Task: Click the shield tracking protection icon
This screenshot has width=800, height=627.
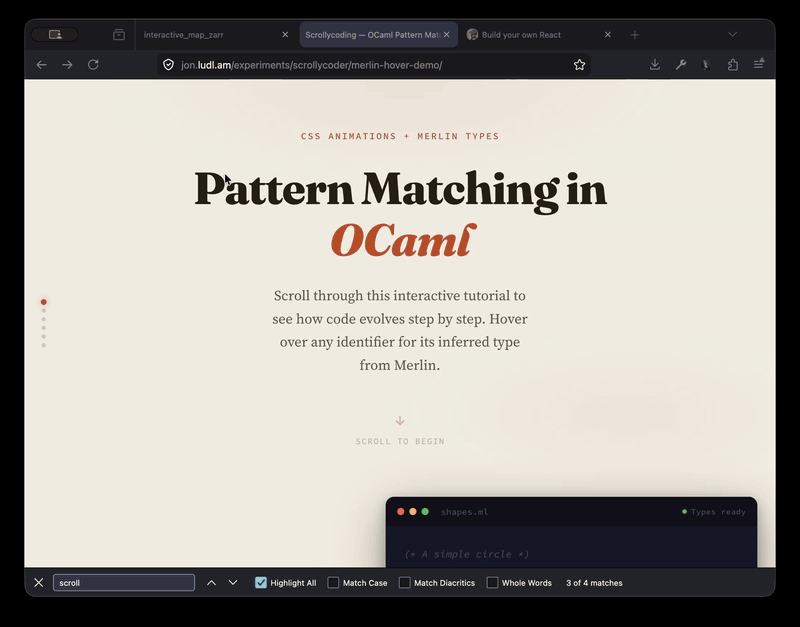Action: (168, 65)
